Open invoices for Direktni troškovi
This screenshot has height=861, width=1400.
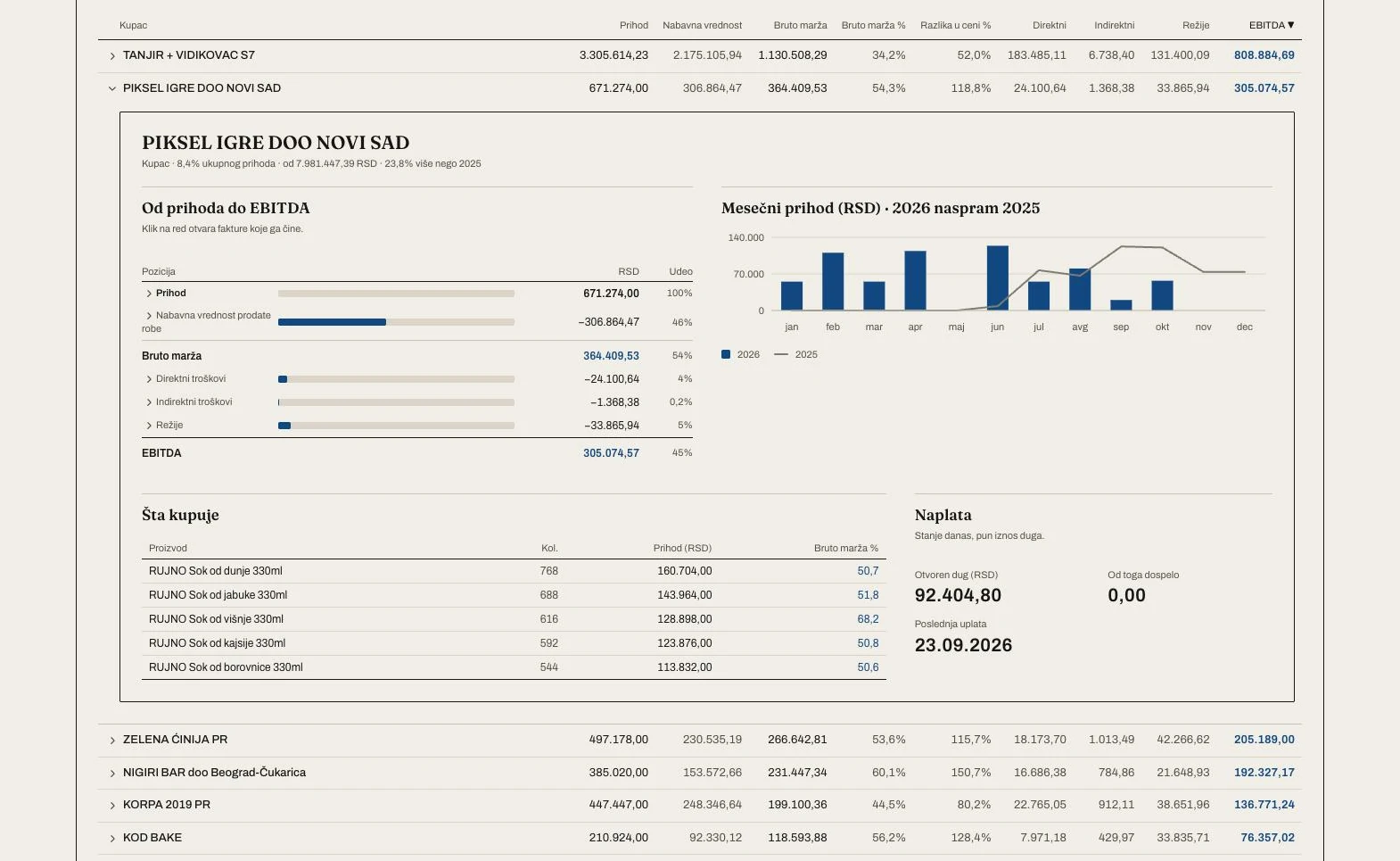point(417,379)
